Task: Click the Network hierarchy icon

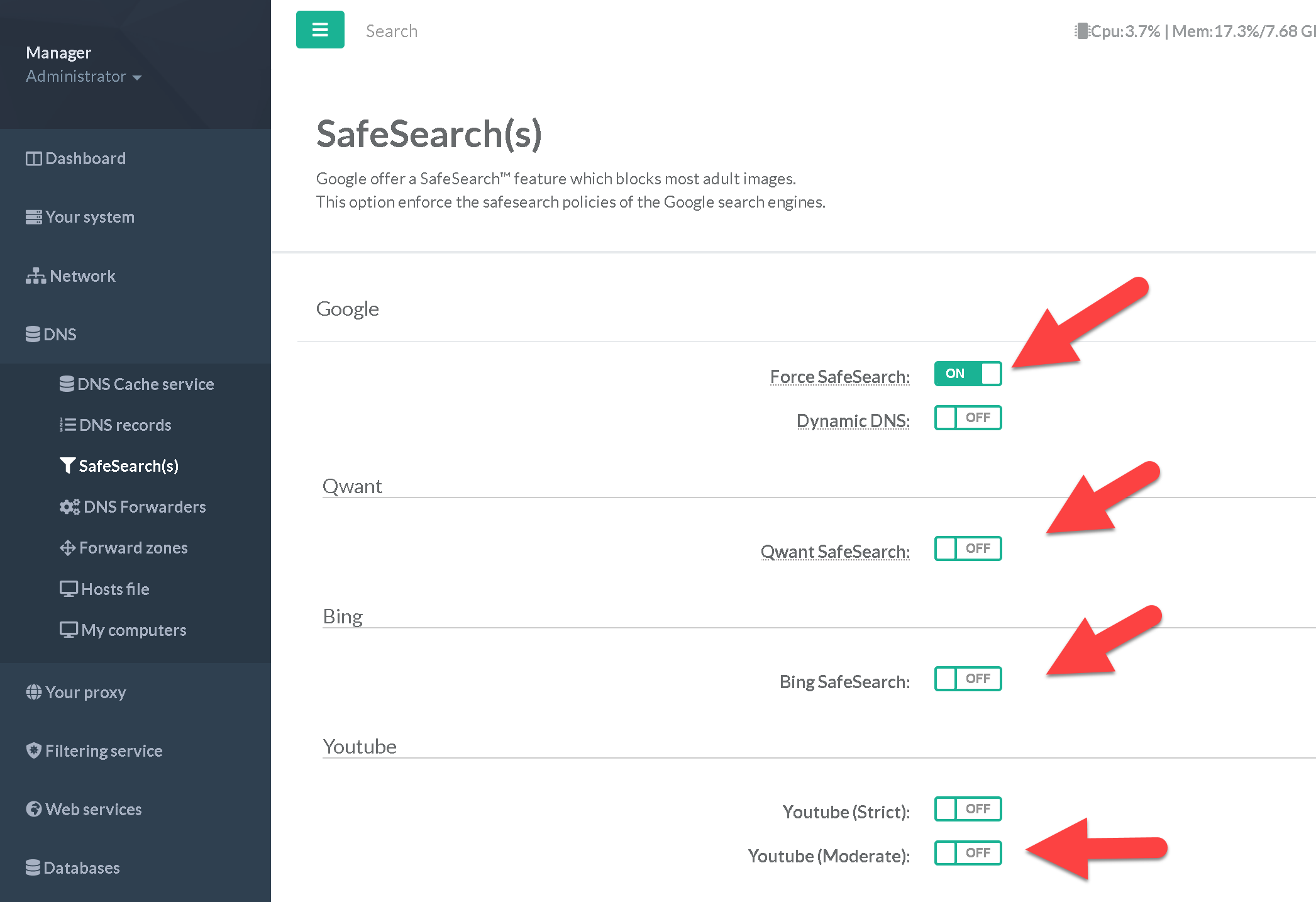Action: 35,276
